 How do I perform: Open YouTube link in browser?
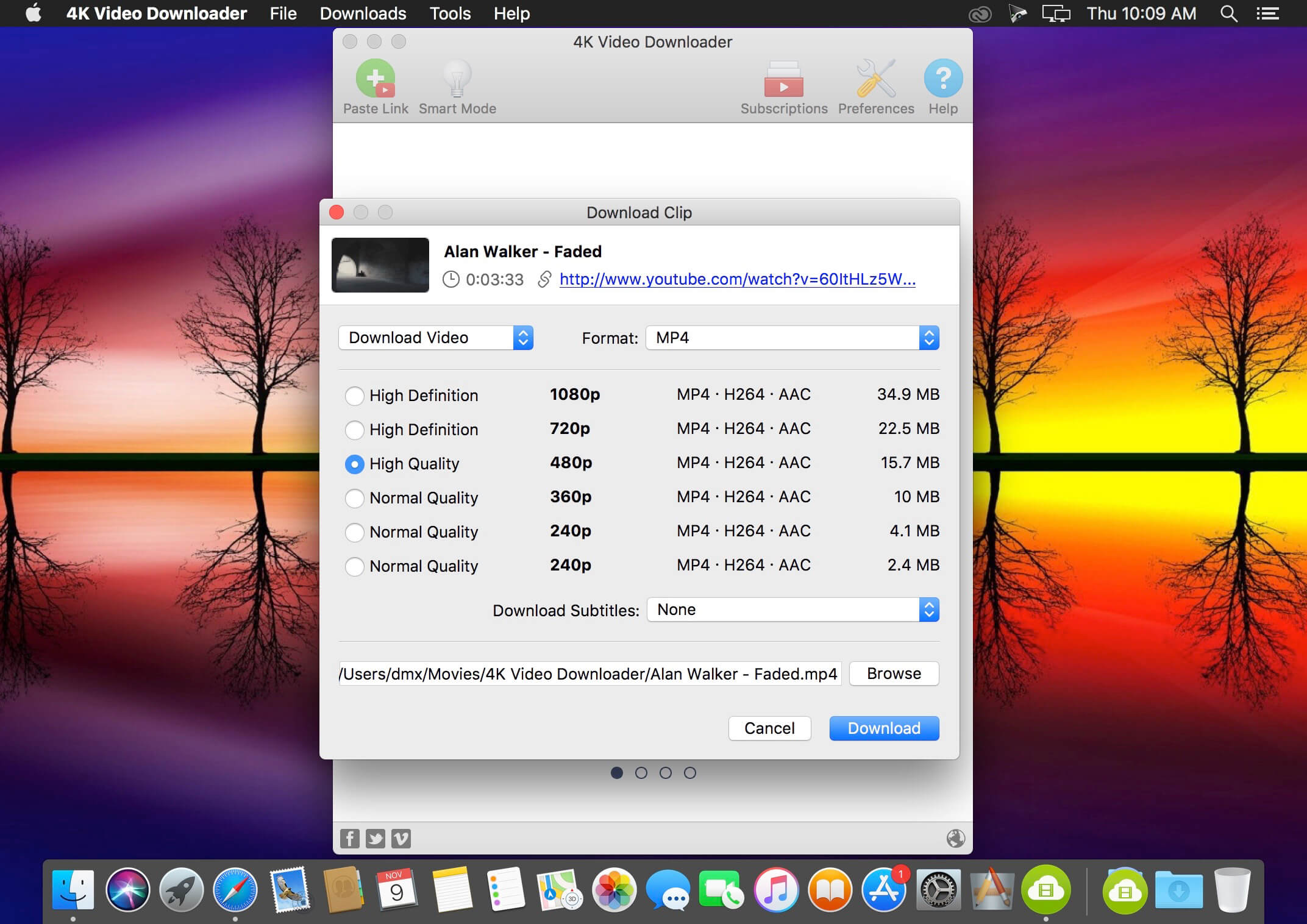pos(738,279)
